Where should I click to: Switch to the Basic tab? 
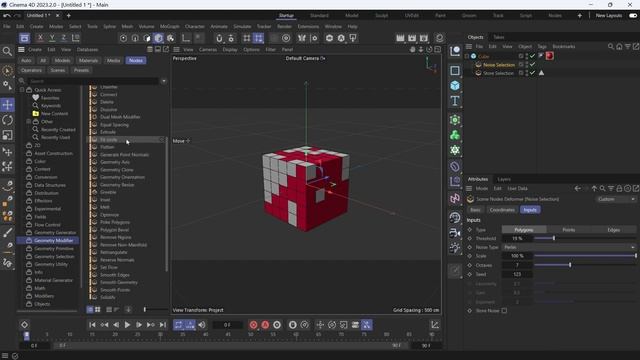pos(475,210)
